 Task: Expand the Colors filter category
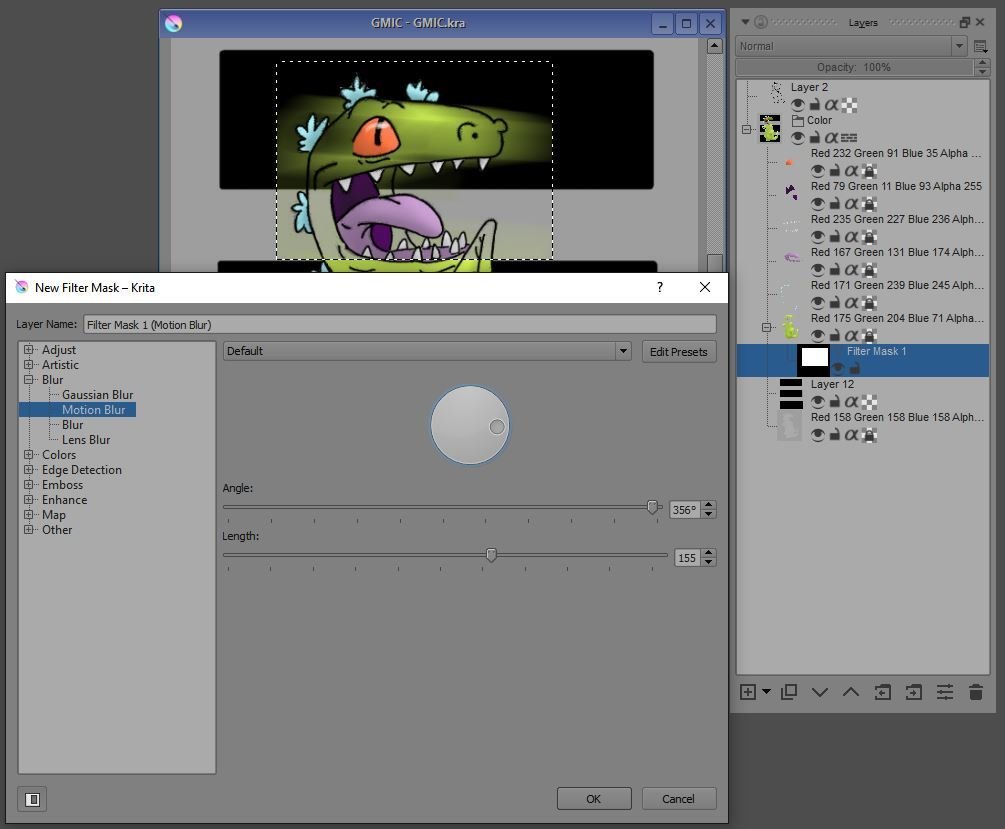tap(28, 455)
